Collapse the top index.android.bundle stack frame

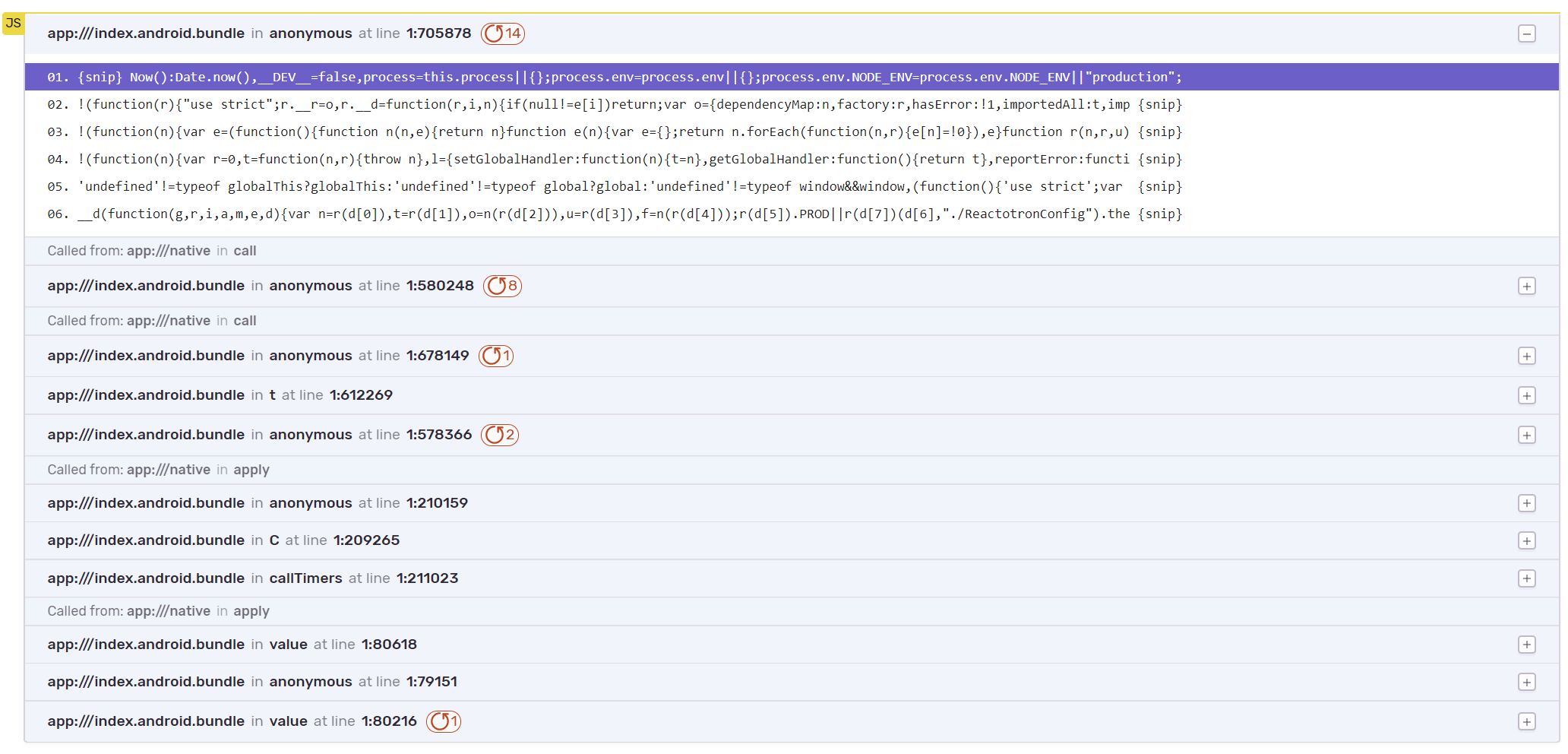point(1528,33)
